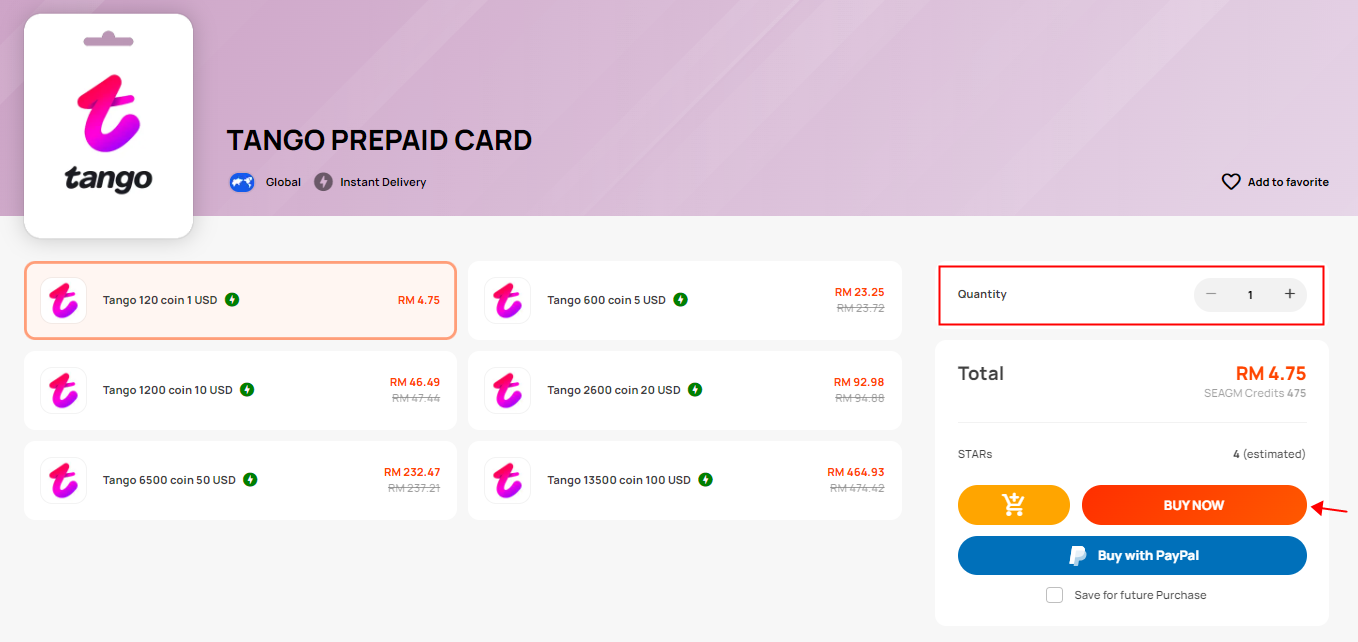Click the heart icon beside Add to favorite
The width and height of the screenshot is (1358, 642).
click(x=1231, y=182)
